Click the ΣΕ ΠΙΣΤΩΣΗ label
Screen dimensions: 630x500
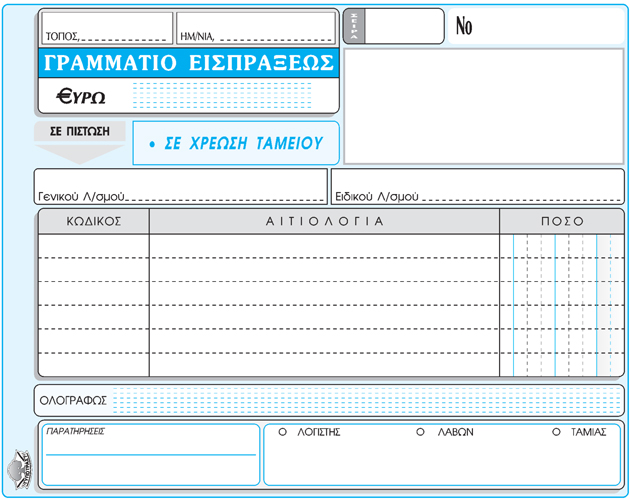(x=79, y=131)
